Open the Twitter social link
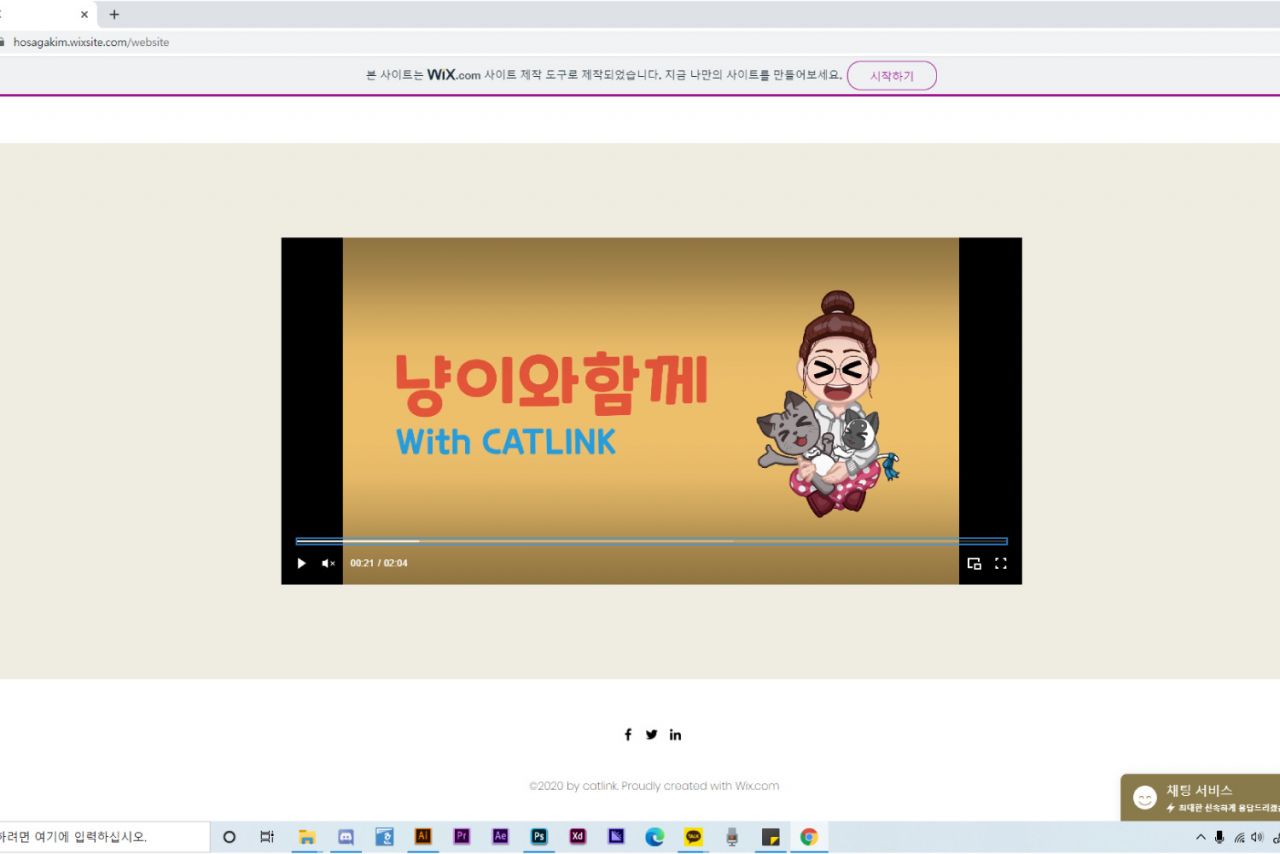 coord(652,734)
